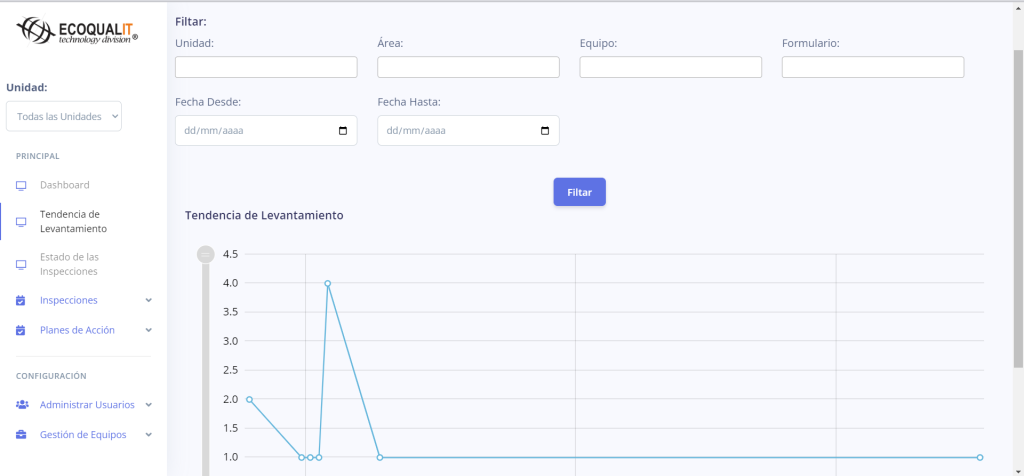Expand the Gestión de Equipos chevron
Viewport: 1024px width, 476px height.
148,435
